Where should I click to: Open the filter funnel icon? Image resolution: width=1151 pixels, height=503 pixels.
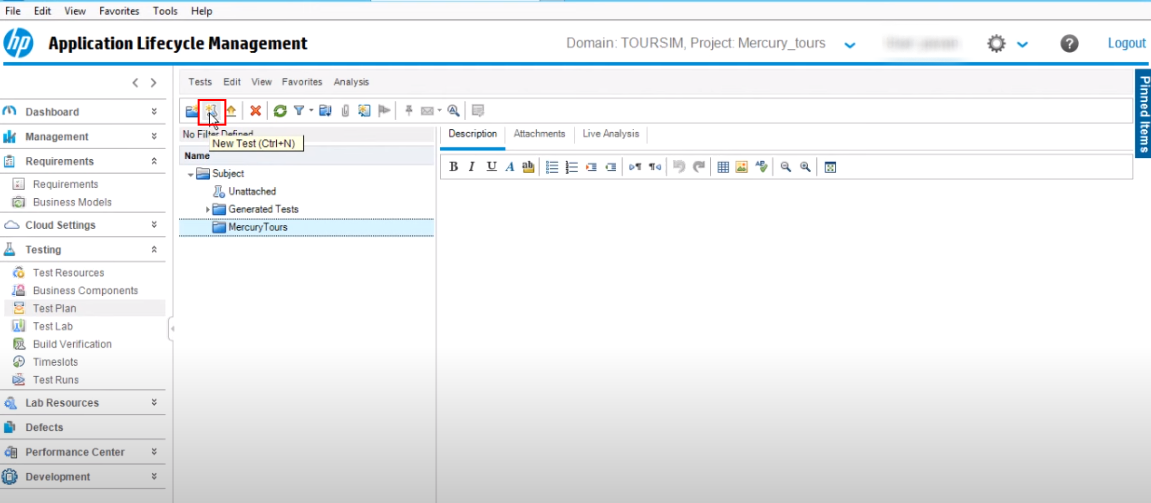tap(298, 111)
